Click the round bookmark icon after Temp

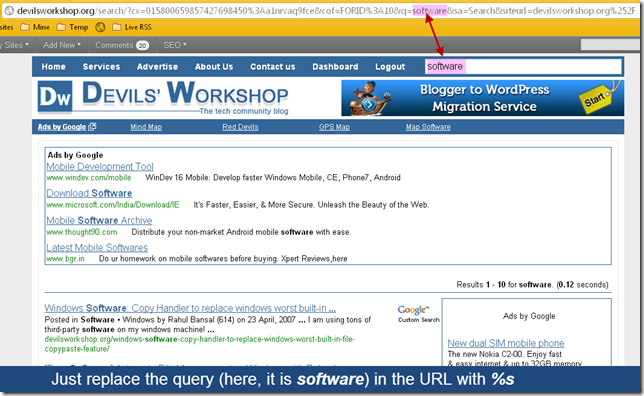click(x=100, y=27)
